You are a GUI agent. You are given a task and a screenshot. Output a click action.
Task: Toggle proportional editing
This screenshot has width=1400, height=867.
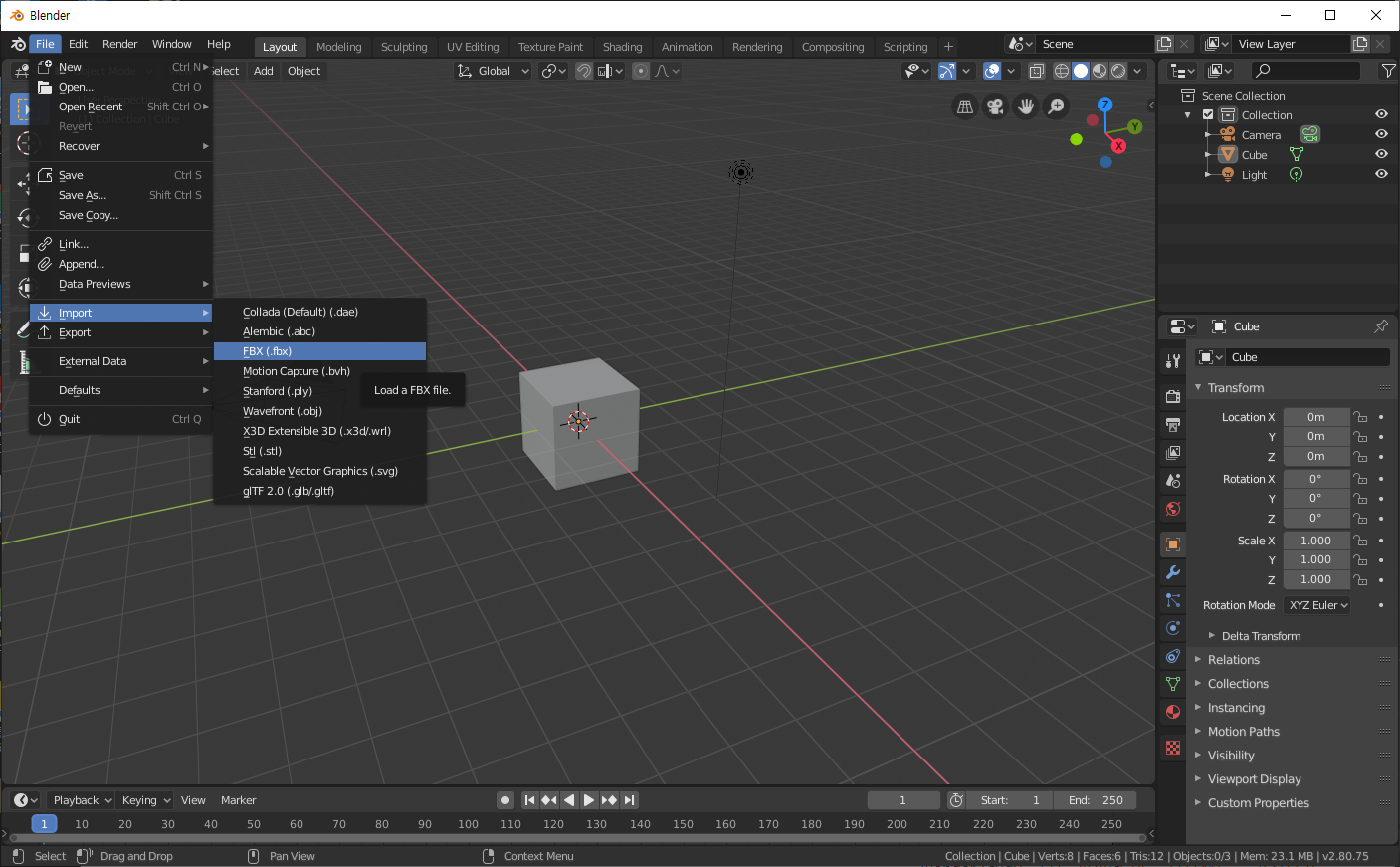[641, 71]
